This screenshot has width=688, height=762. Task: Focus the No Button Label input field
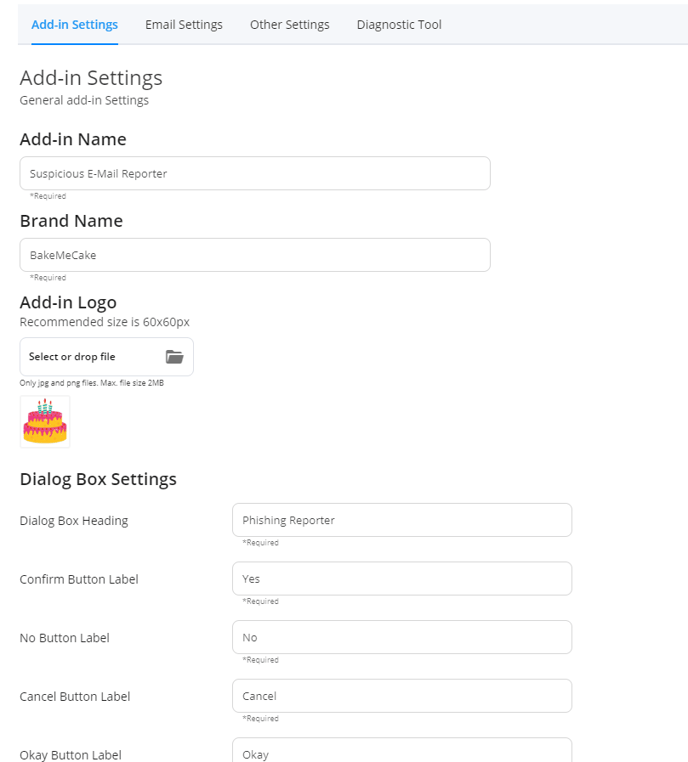click(x=402, y=637)
